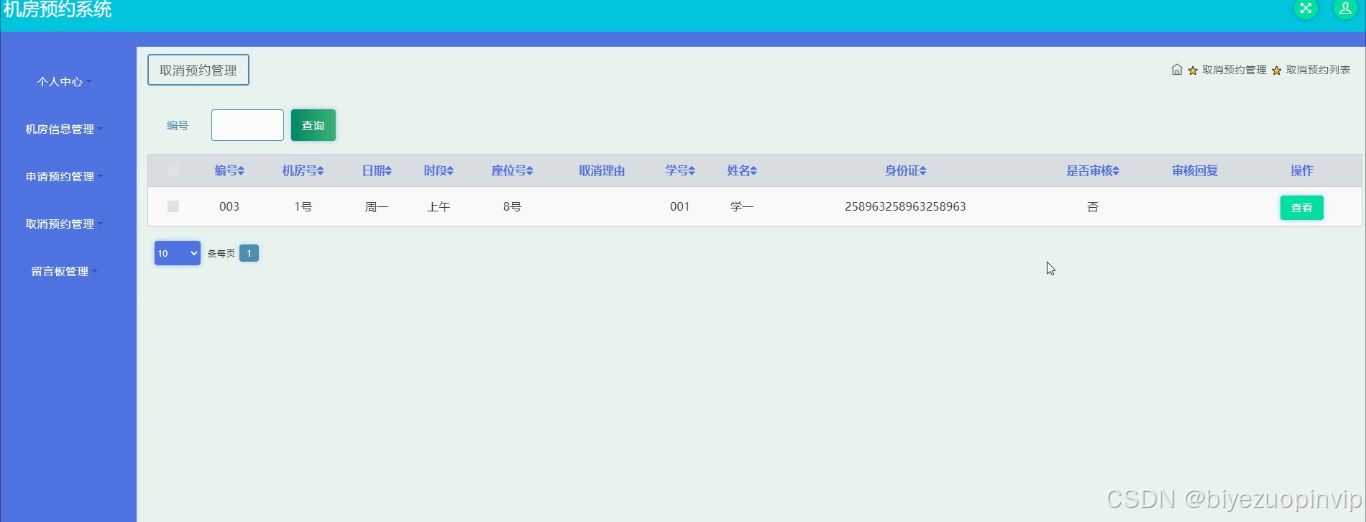Viewport: 1366px width, 522px height.
Task: Sort by 学号 column arrows
Action: click(x=692, y=171)
